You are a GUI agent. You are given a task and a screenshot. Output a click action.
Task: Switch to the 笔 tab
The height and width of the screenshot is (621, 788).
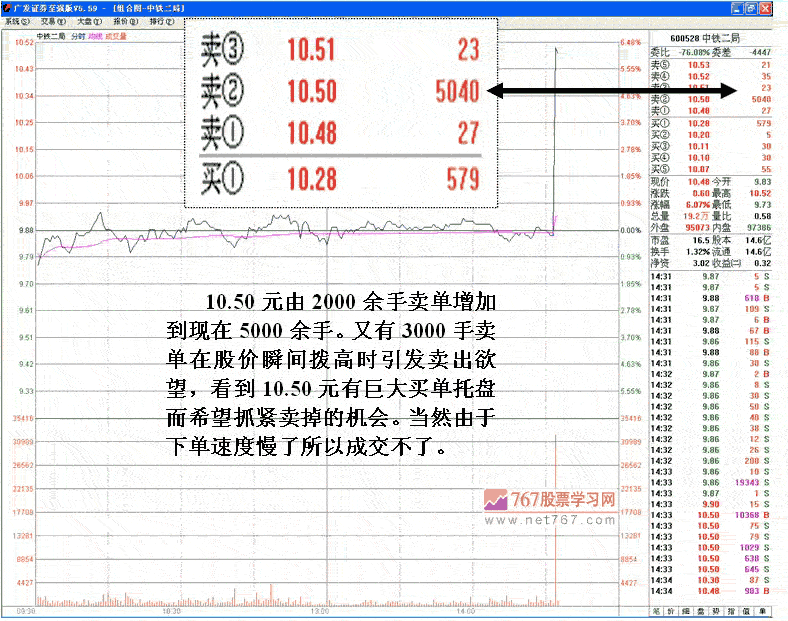coord(656,610)
